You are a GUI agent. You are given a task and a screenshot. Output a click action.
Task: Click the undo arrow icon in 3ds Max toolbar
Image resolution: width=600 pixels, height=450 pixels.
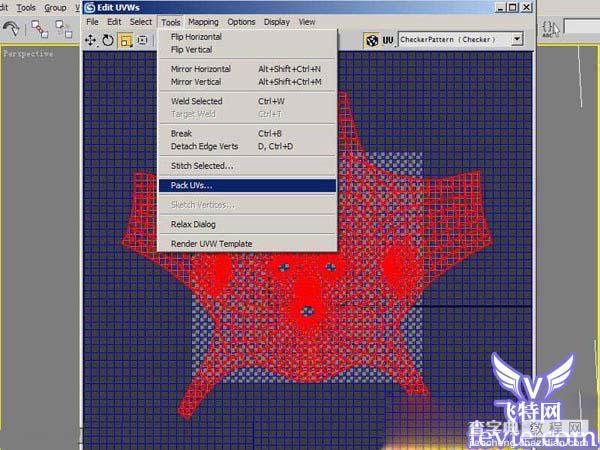(11, 29)
